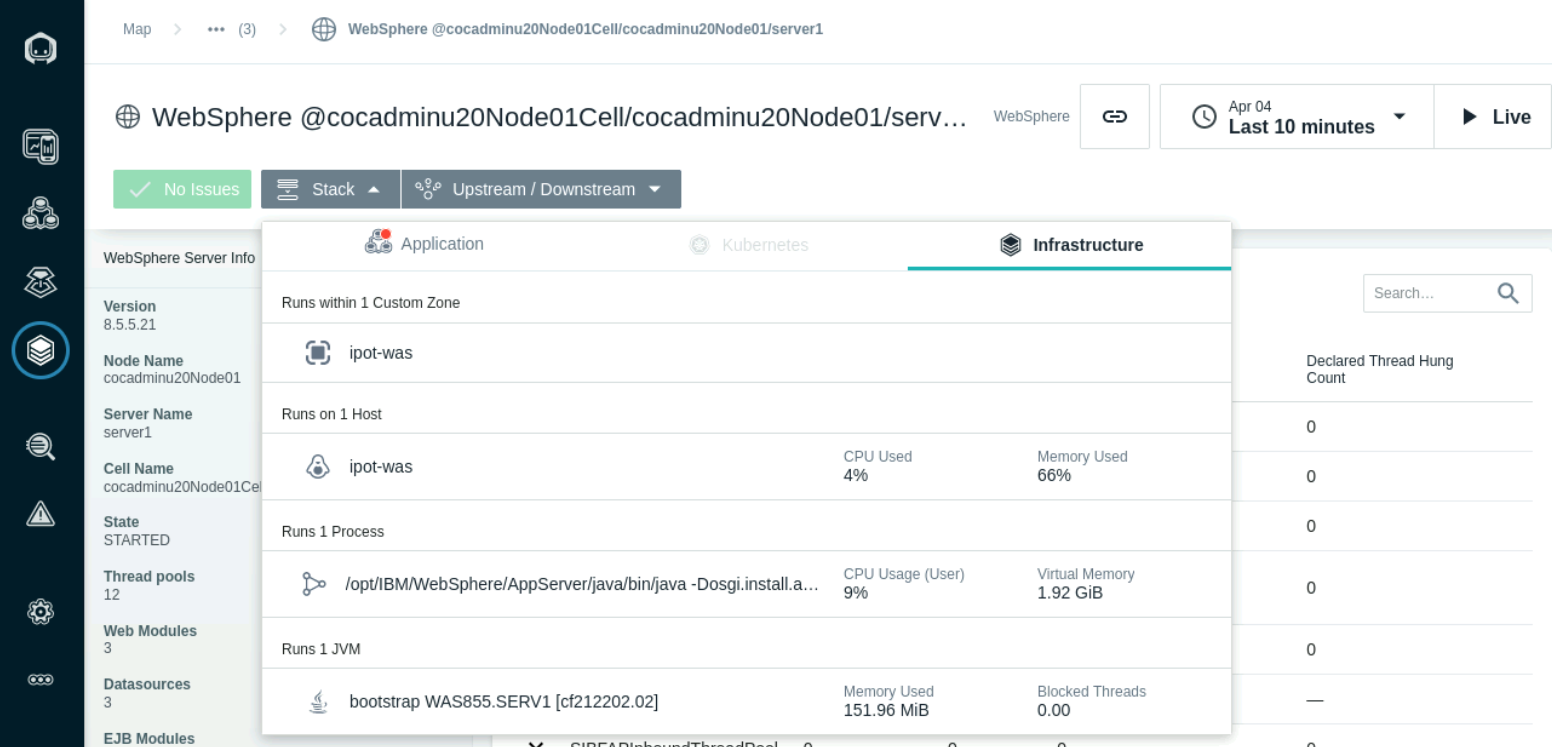1552x747 pixels.
Task: Click the globe icon in breadcrumb
Action: (x=324, y=29)
